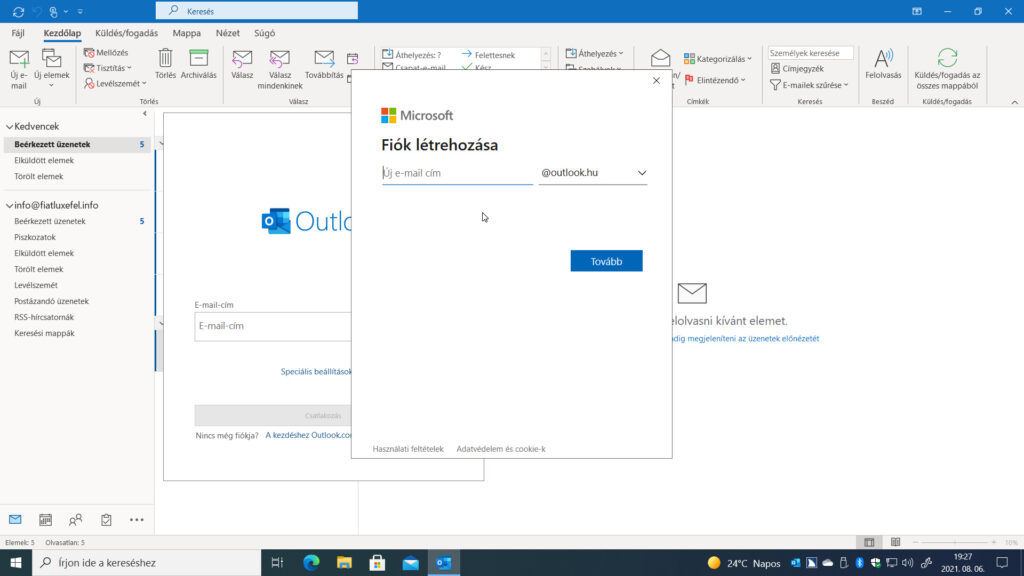
Task: Open the Adatvédelem és cookie-k link
Action: point(501,449)
